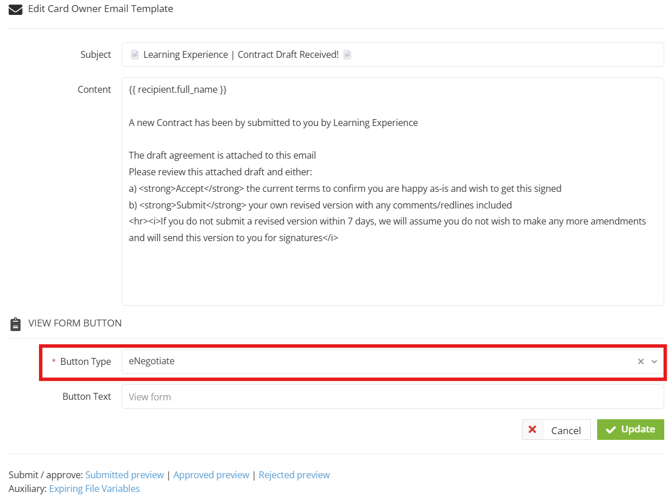Click the Cancel button

pos(556,429)
